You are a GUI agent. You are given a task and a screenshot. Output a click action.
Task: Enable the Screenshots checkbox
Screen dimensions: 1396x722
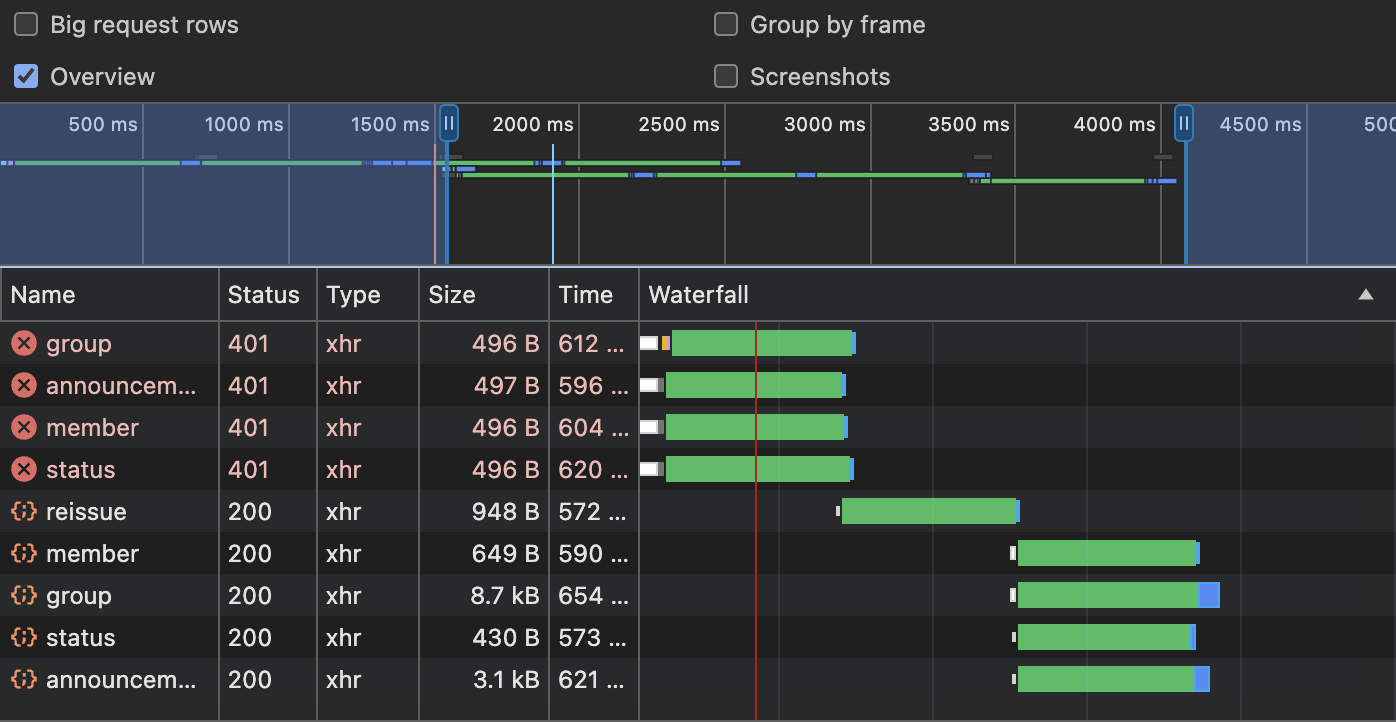726,77
